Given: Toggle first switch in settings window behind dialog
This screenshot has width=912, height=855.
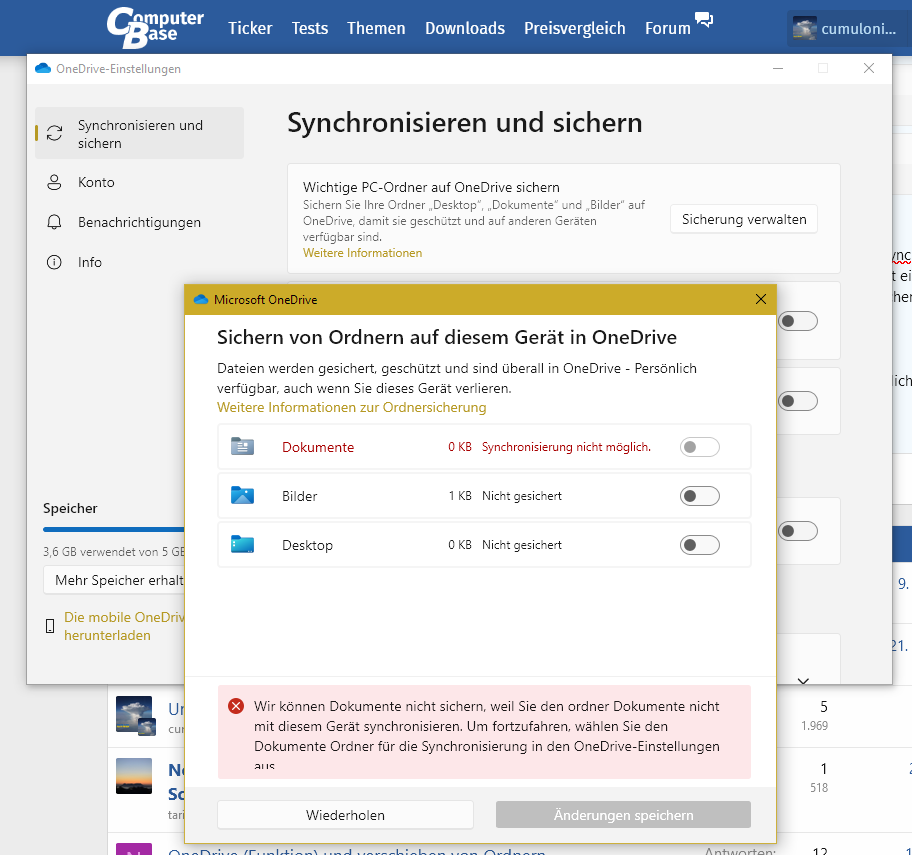Looking at the screenshot, I should [x=798, y=320].
